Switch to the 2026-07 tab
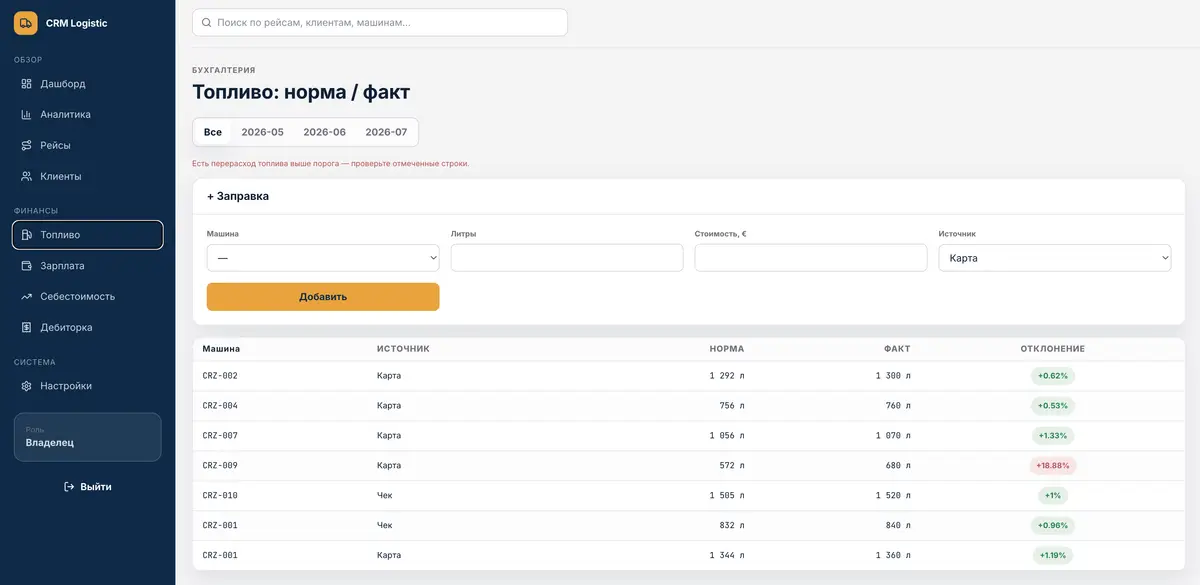This screenshot has width=1200, height=585. click(386, 132)
